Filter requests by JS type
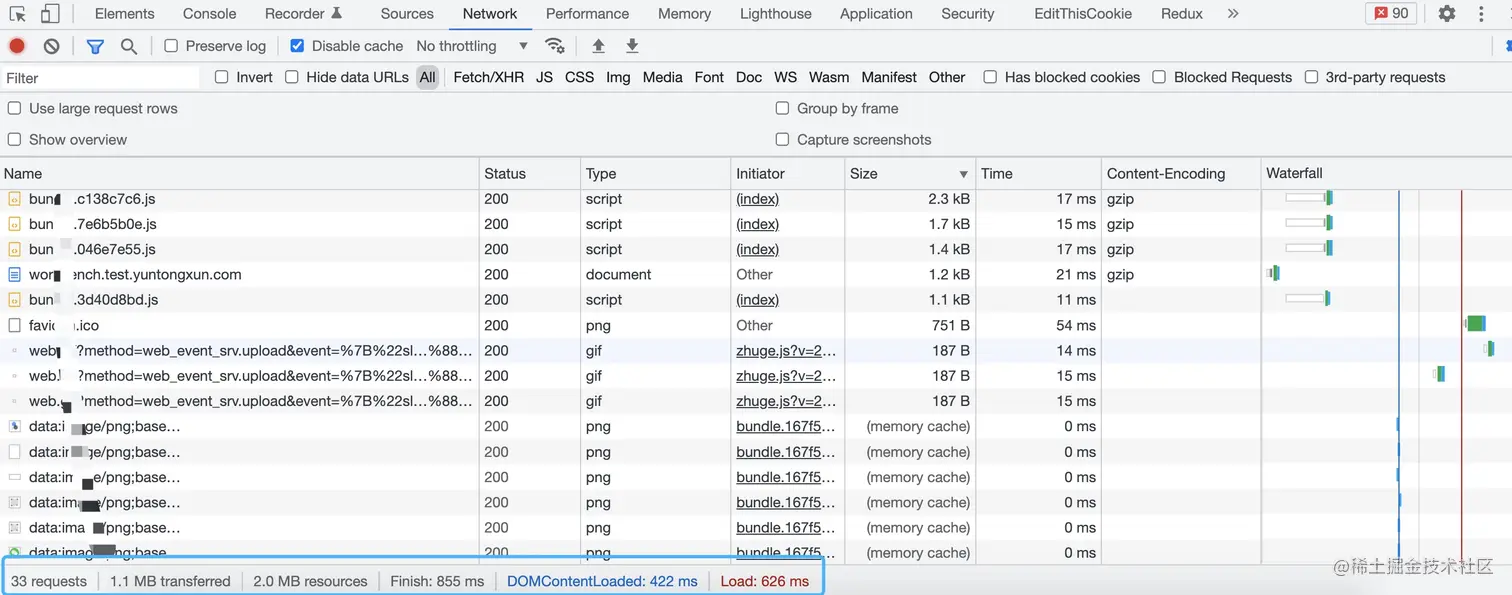Screen dimensions: 1512x595 (544, 77)
